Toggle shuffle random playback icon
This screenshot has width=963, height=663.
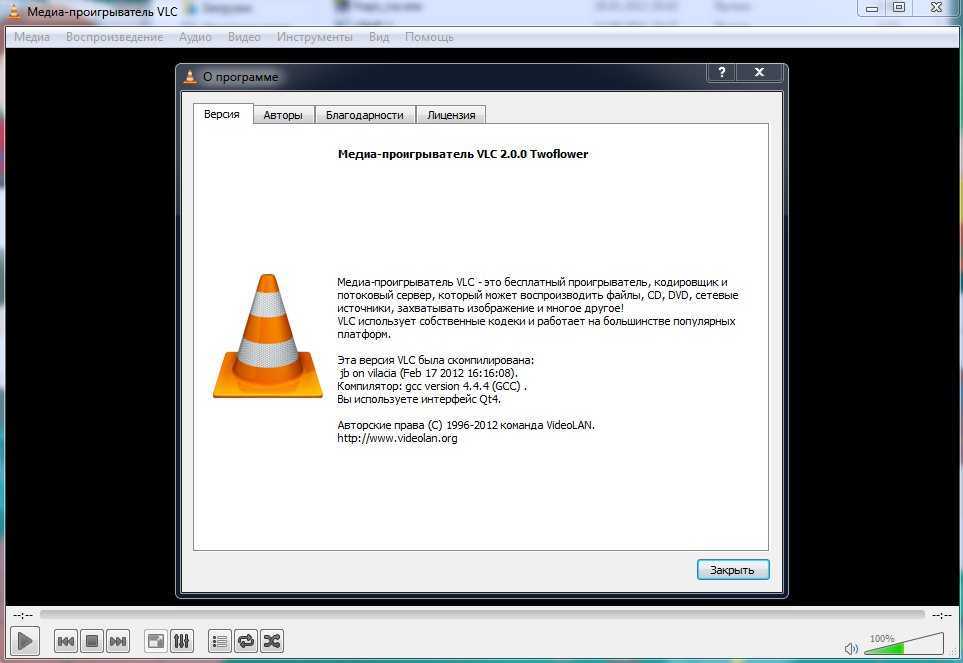(271, 642)
